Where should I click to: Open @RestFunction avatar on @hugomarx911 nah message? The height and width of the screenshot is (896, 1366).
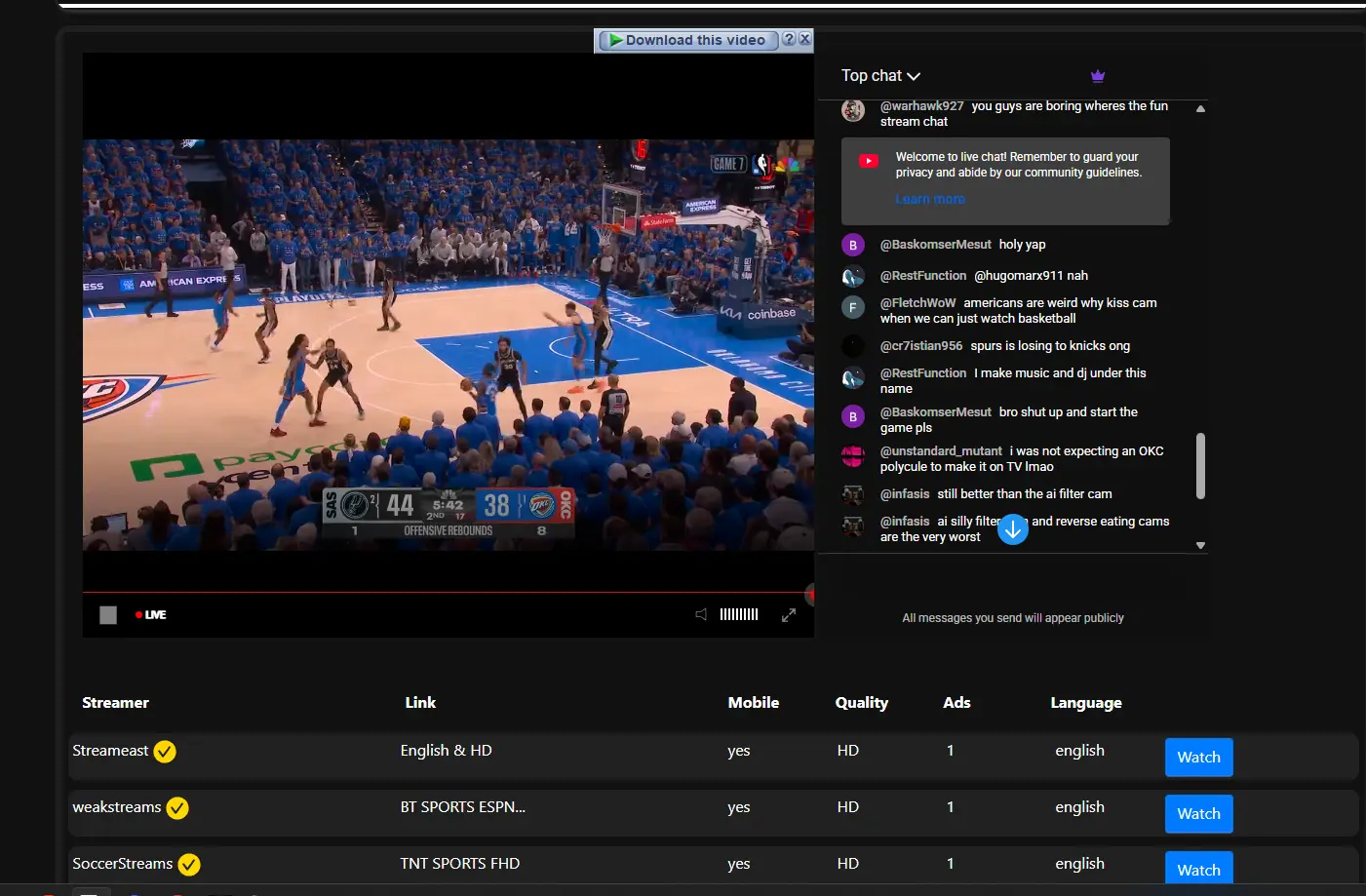pos(853,276)
